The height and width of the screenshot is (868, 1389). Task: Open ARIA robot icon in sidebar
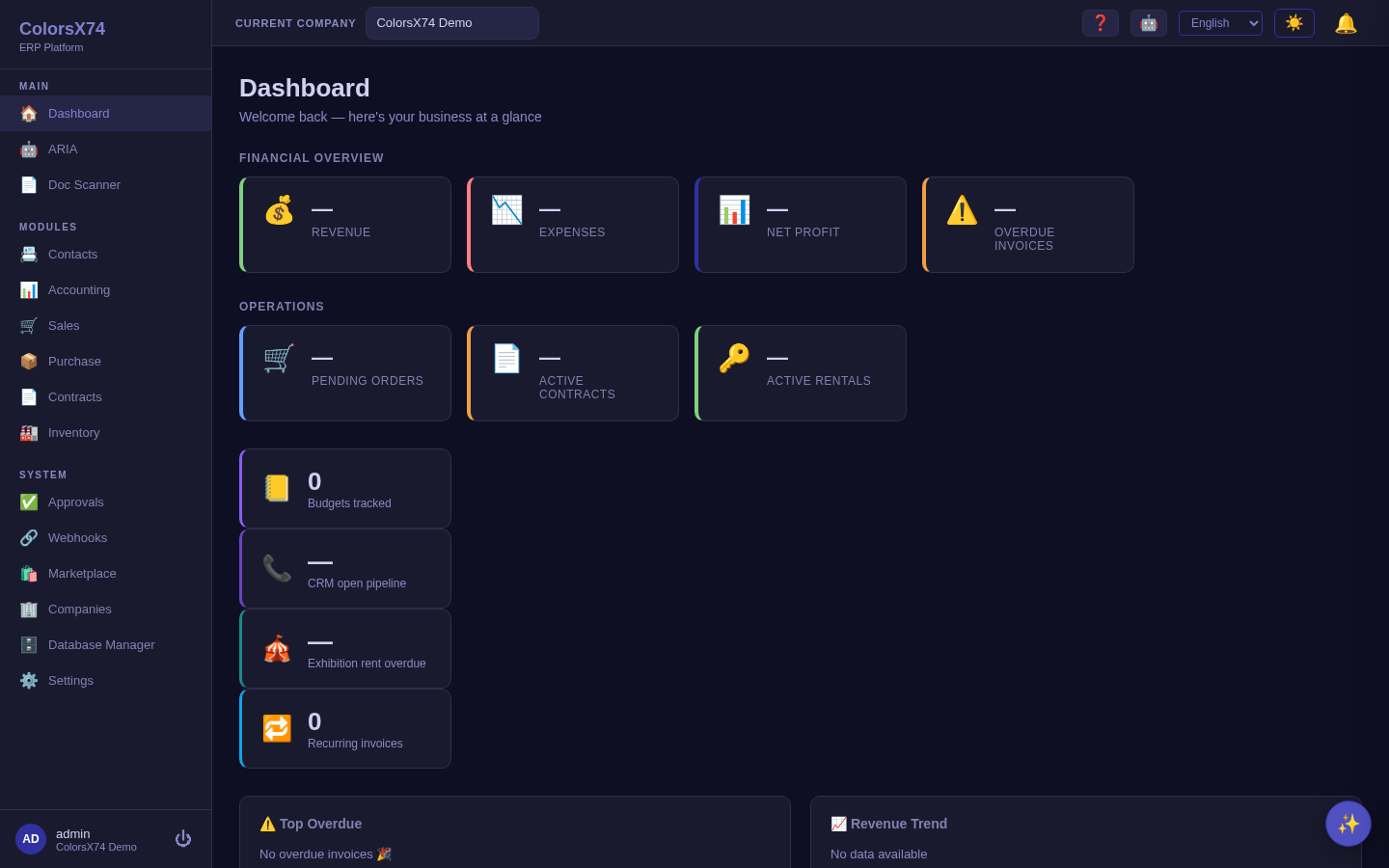(29, 149)
